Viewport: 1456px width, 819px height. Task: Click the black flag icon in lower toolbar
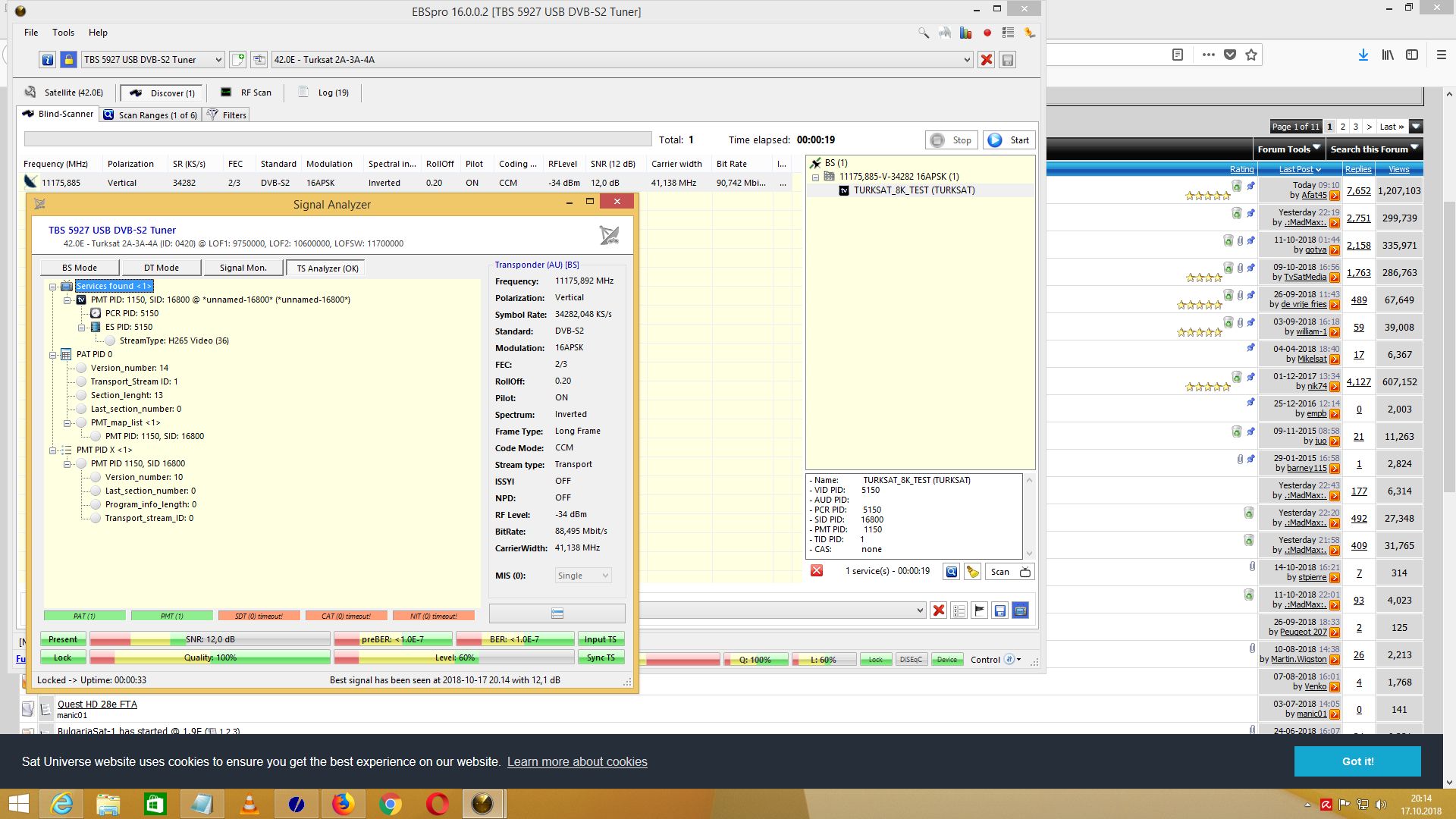click(x=980, y=610)
